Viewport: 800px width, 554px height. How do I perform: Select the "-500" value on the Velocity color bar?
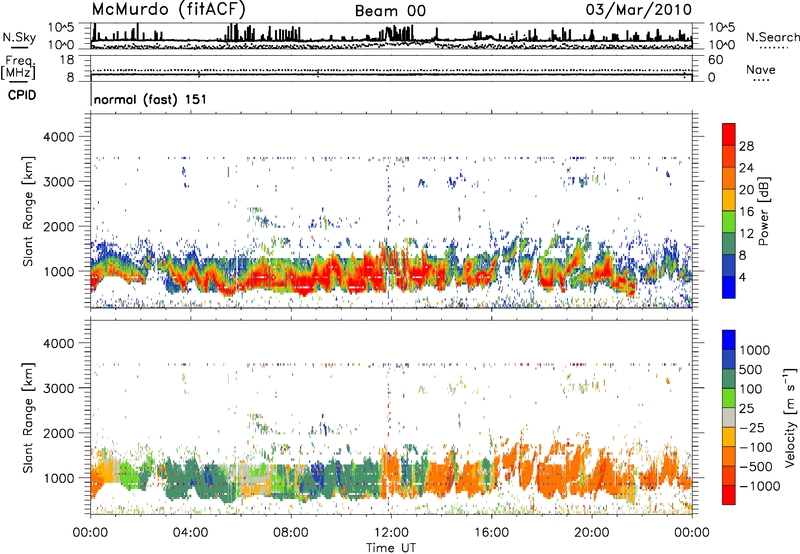[x=755, y=467]
